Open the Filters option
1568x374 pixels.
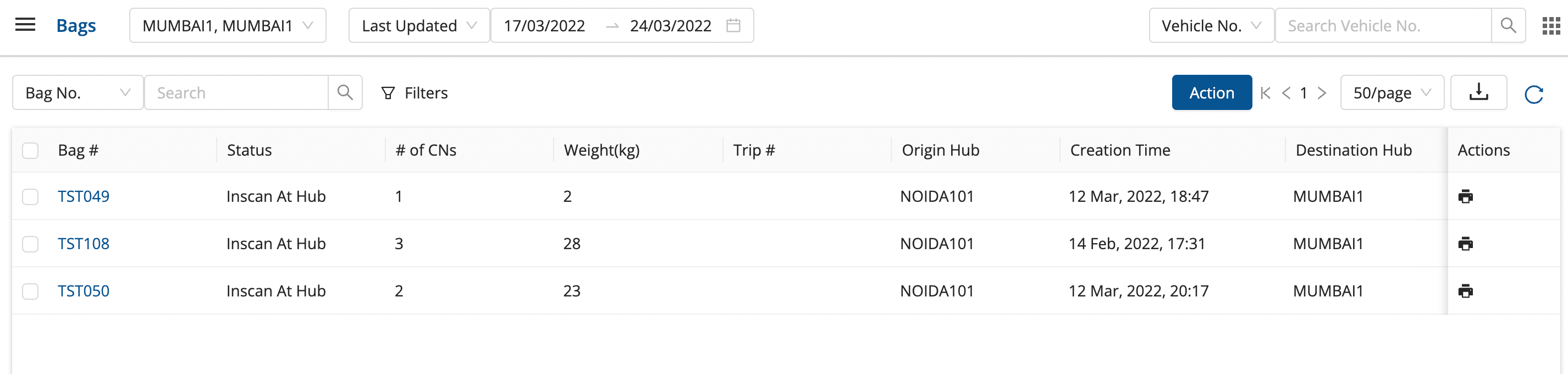pyautogui.click(x=415, y=93)
